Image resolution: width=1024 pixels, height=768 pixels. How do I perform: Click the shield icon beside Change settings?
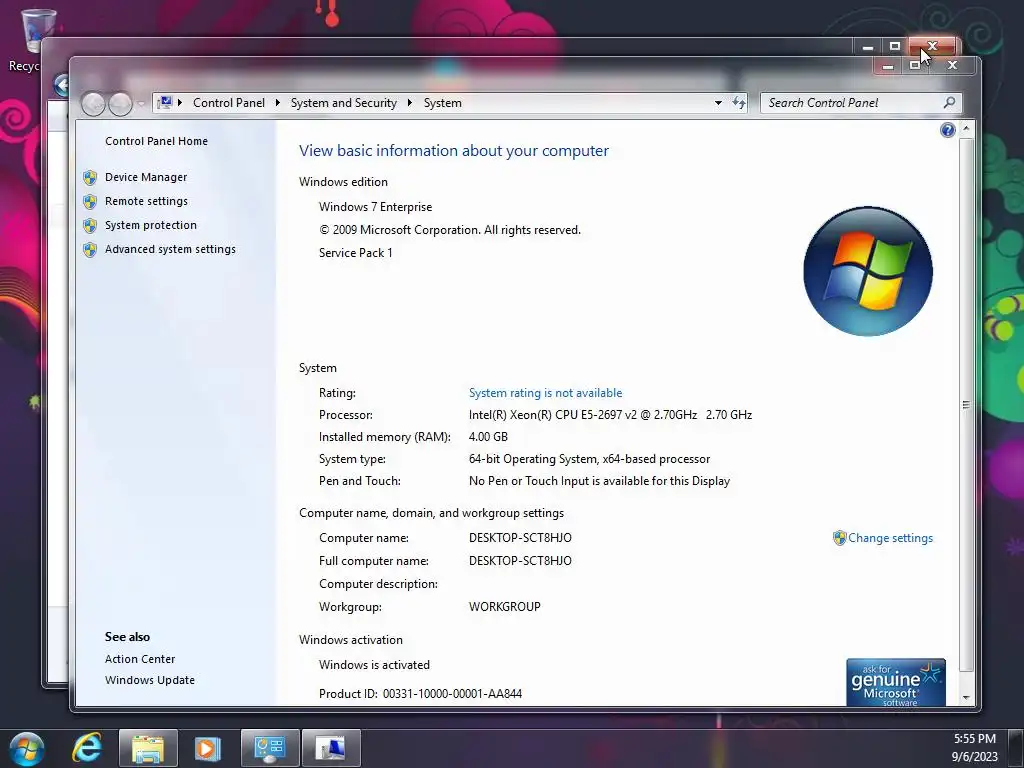(x=839, y=538)
